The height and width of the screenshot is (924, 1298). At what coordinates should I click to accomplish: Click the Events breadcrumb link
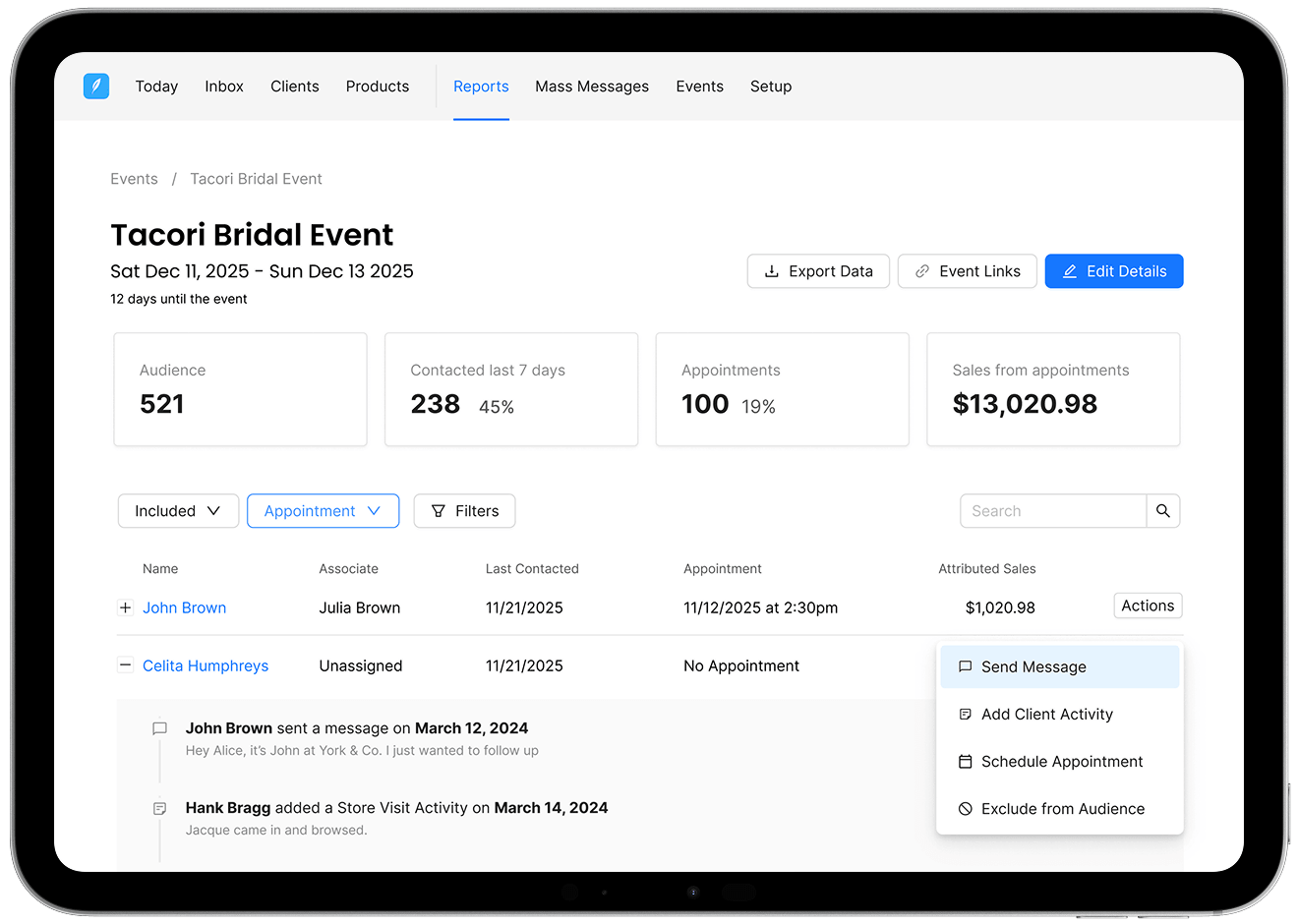click(134, 179)
